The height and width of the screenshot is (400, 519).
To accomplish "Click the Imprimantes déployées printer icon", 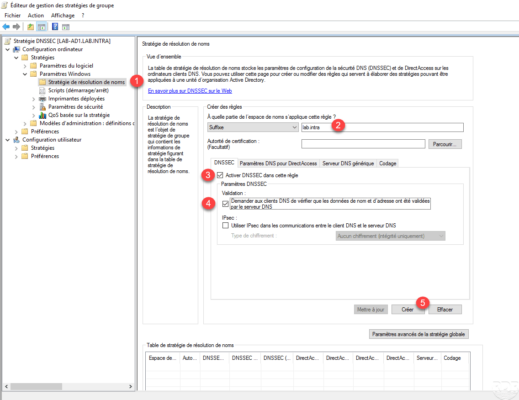I will (42, 99).
